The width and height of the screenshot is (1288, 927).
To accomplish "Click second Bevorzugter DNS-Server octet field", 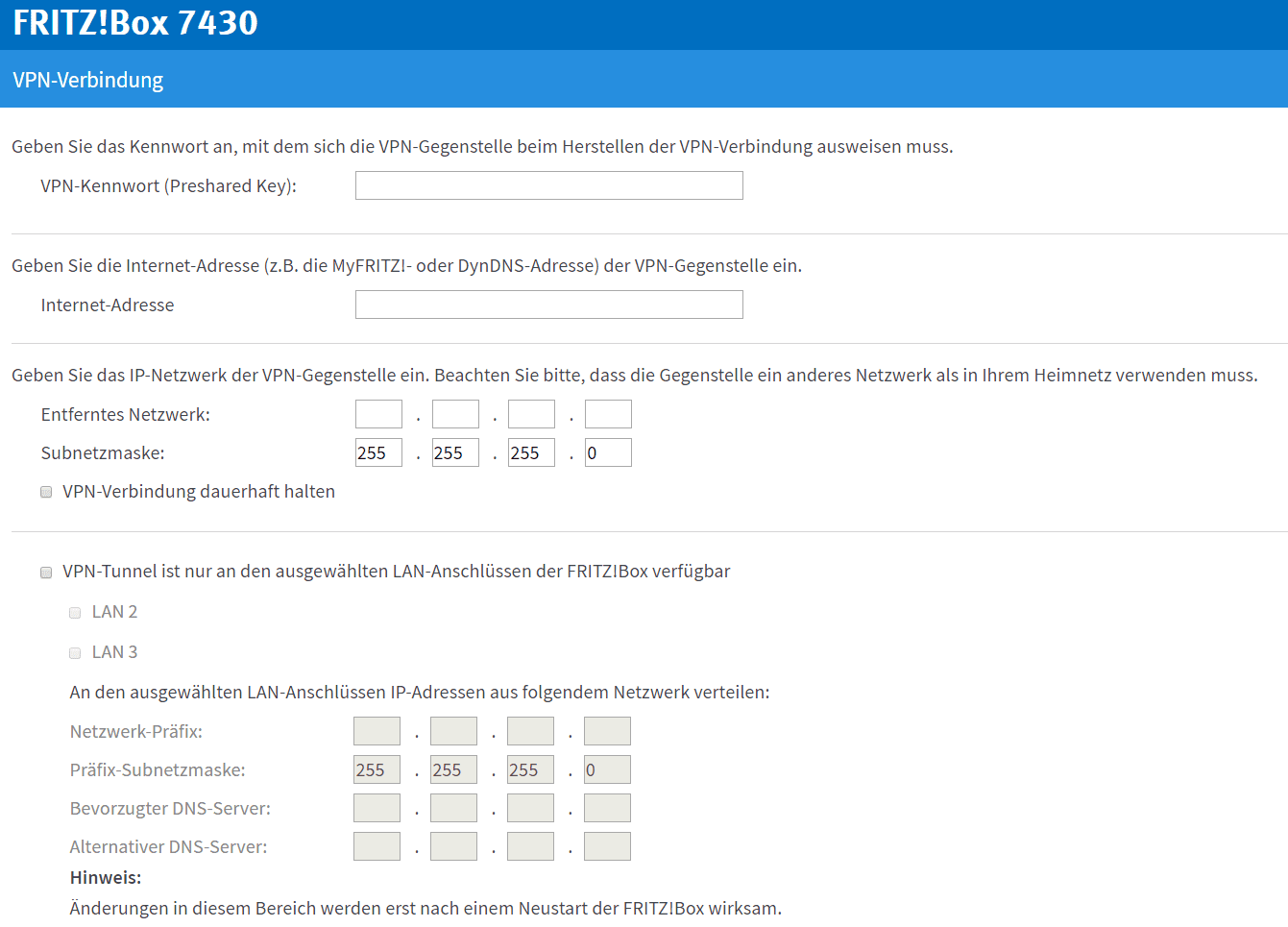I will pos(453,808).
